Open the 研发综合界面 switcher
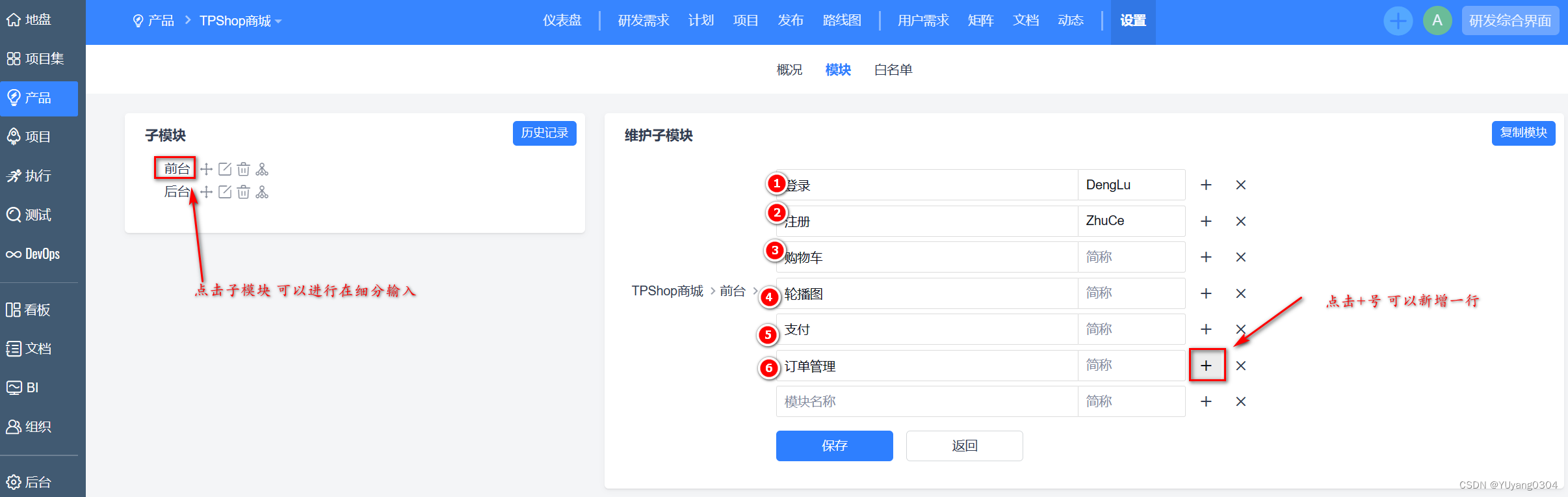Image resolution: width=1568 pixels, height=497 pixels. tap(1510, 21)
